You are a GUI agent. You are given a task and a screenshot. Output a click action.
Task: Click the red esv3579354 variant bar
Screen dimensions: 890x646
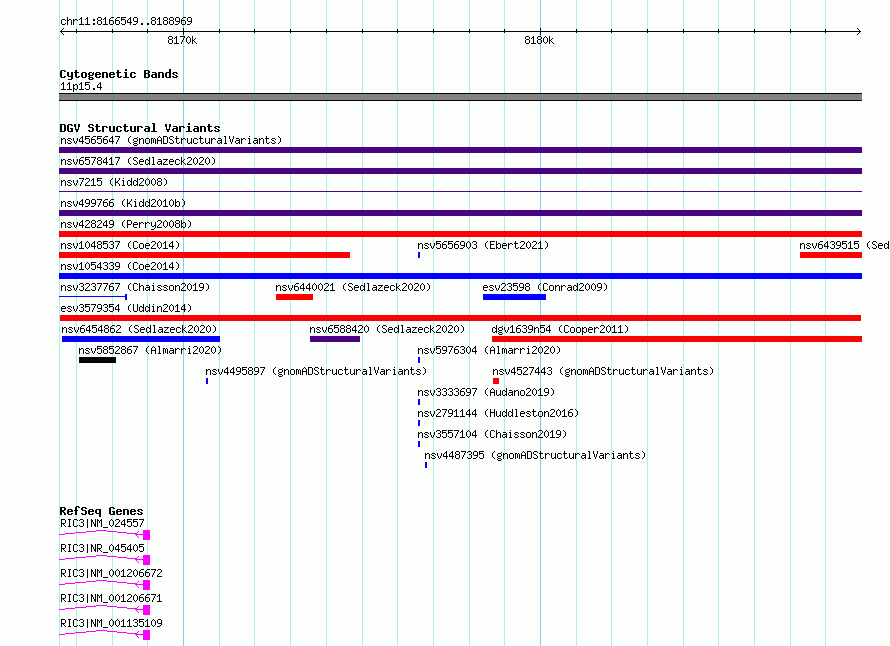(x=460, y=318)
